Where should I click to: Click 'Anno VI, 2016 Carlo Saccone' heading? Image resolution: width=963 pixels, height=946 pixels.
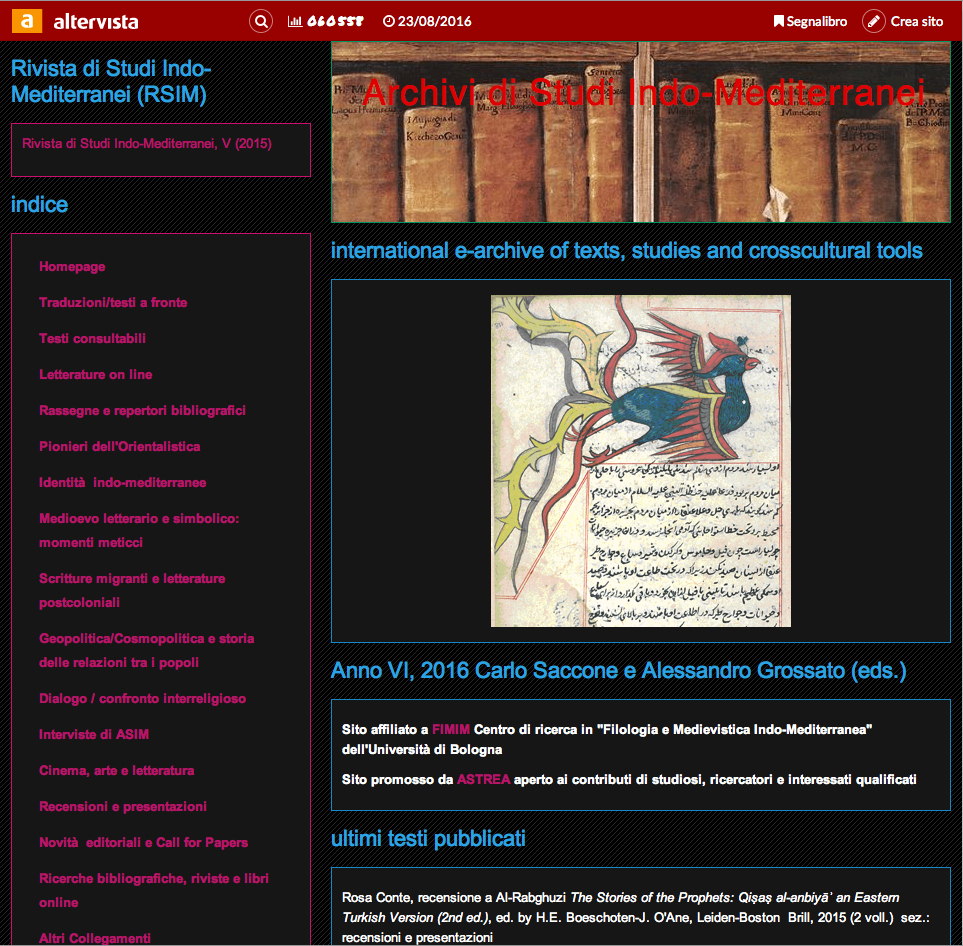coord(618,671)
